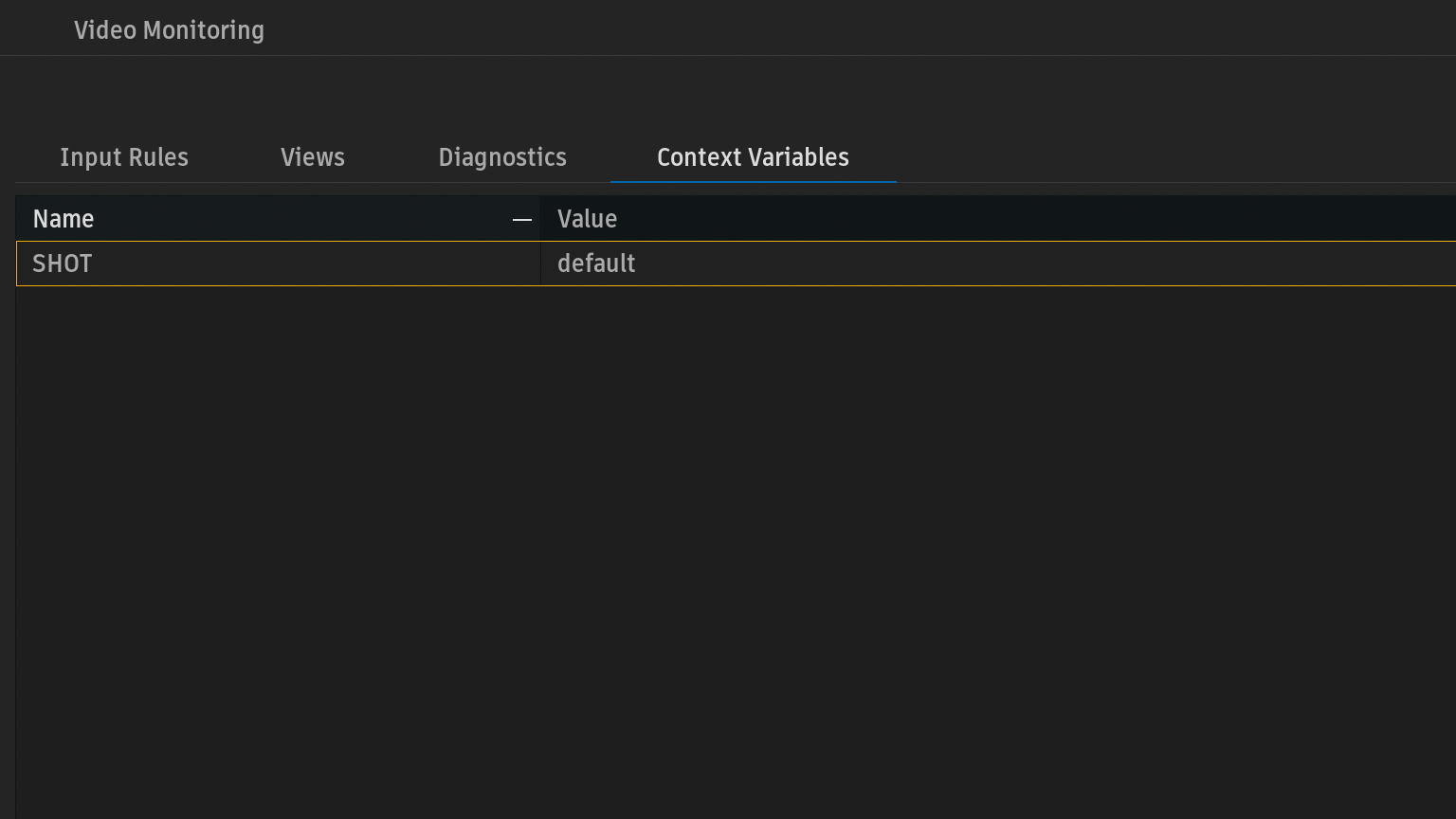Screen dimensions: 1456x819
Task: Click the Name column header text
Action: tap(64, 219)
